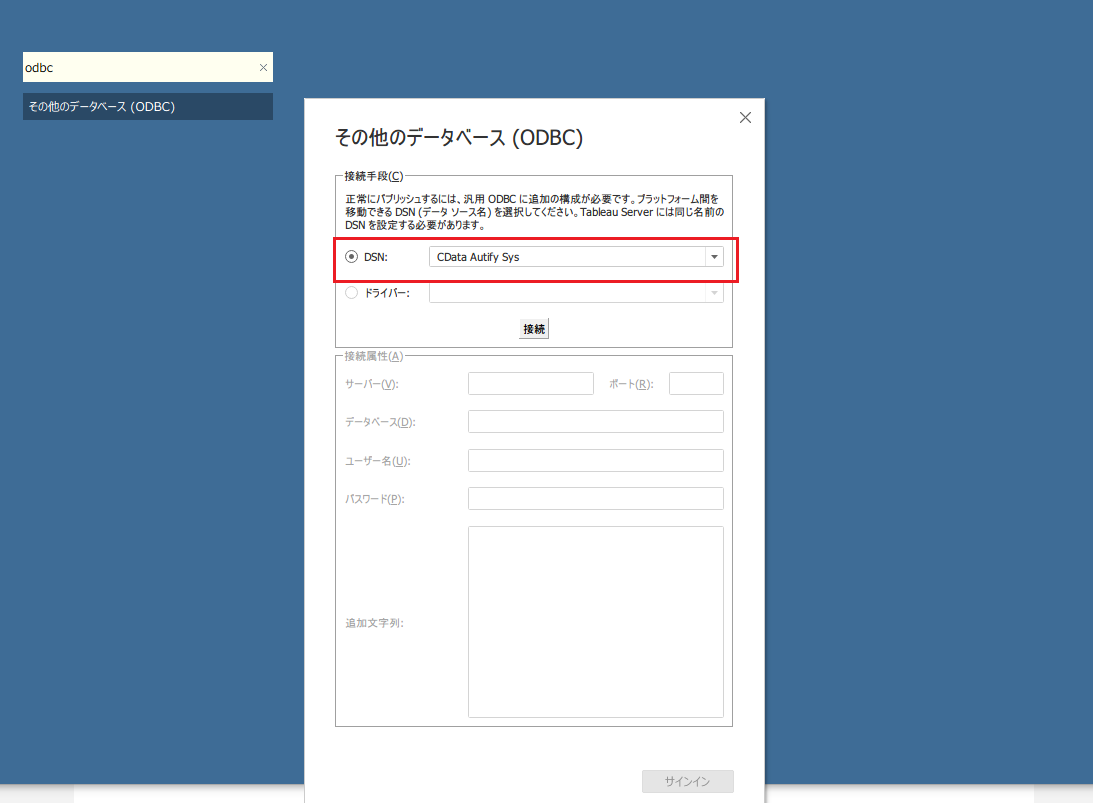Click the search input containing odbc
Image resolution: width=1093 pixels, height=803 pixels.
[140, 67]
